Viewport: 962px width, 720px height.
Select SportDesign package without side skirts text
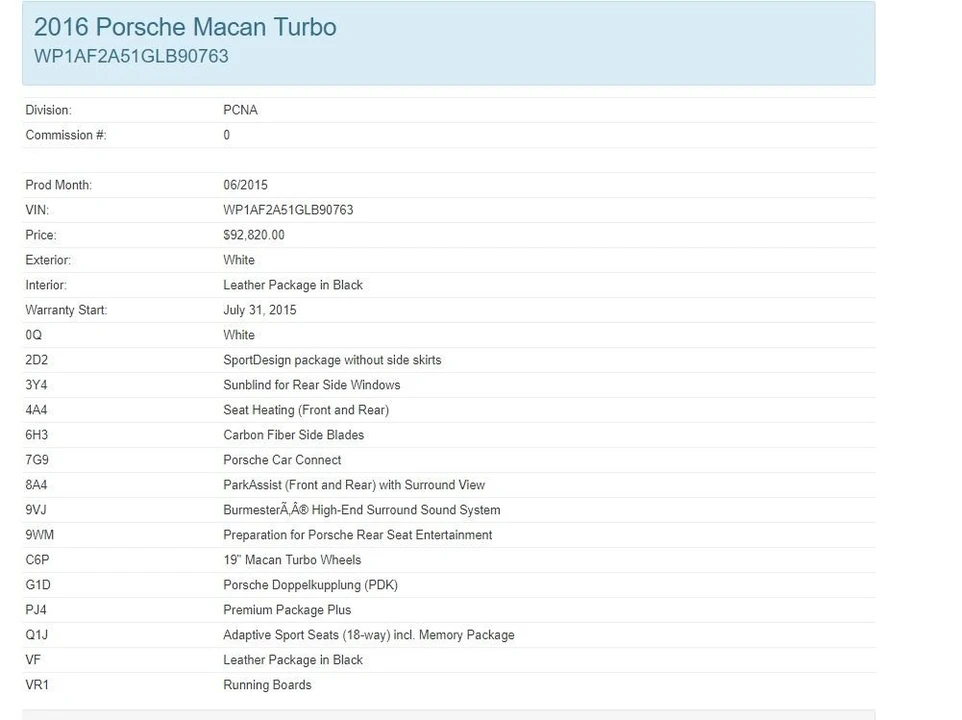pos(332,360)
